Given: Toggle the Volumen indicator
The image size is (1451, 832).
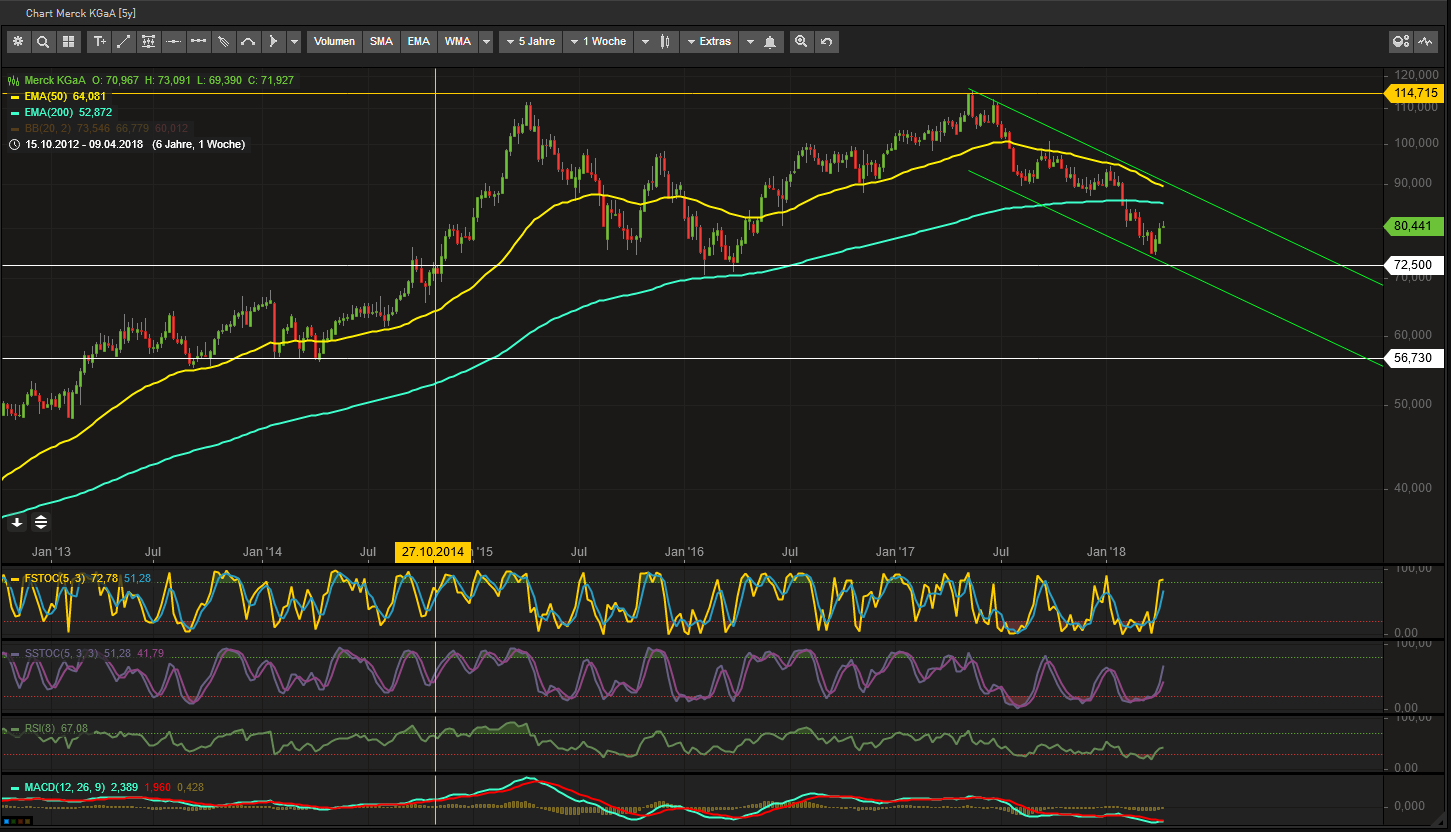Looking at the screenshot, I should point(334,41).
